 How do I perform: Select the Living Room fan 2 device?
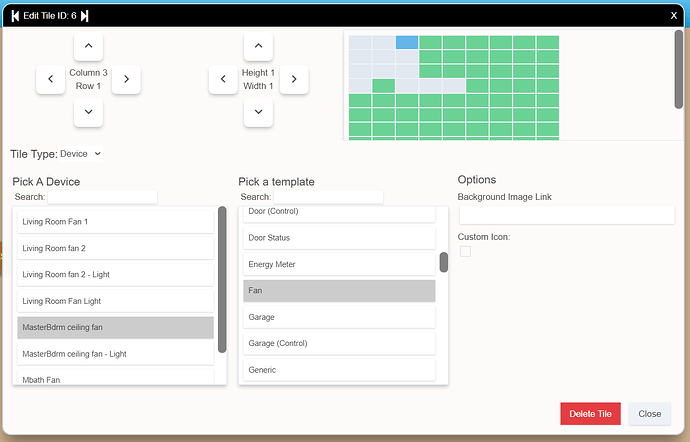[x=115, y=248]
